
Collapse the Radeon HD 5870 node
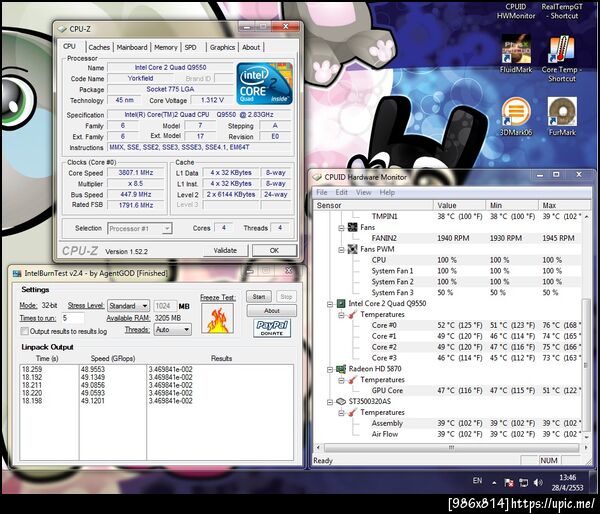pos(329,369)
